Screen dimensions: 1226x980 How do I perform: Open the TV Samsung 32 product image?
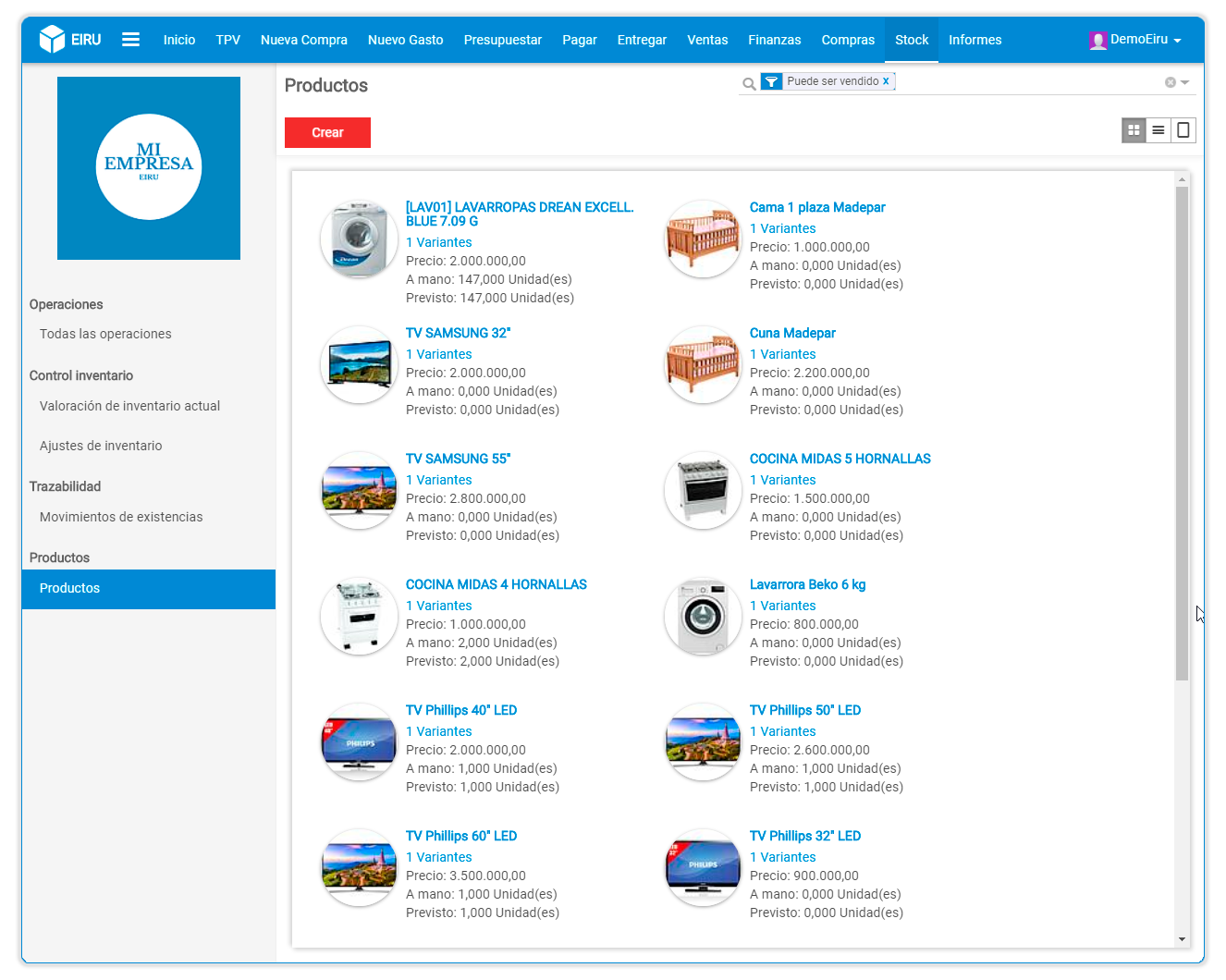click(x=359, y=364)
